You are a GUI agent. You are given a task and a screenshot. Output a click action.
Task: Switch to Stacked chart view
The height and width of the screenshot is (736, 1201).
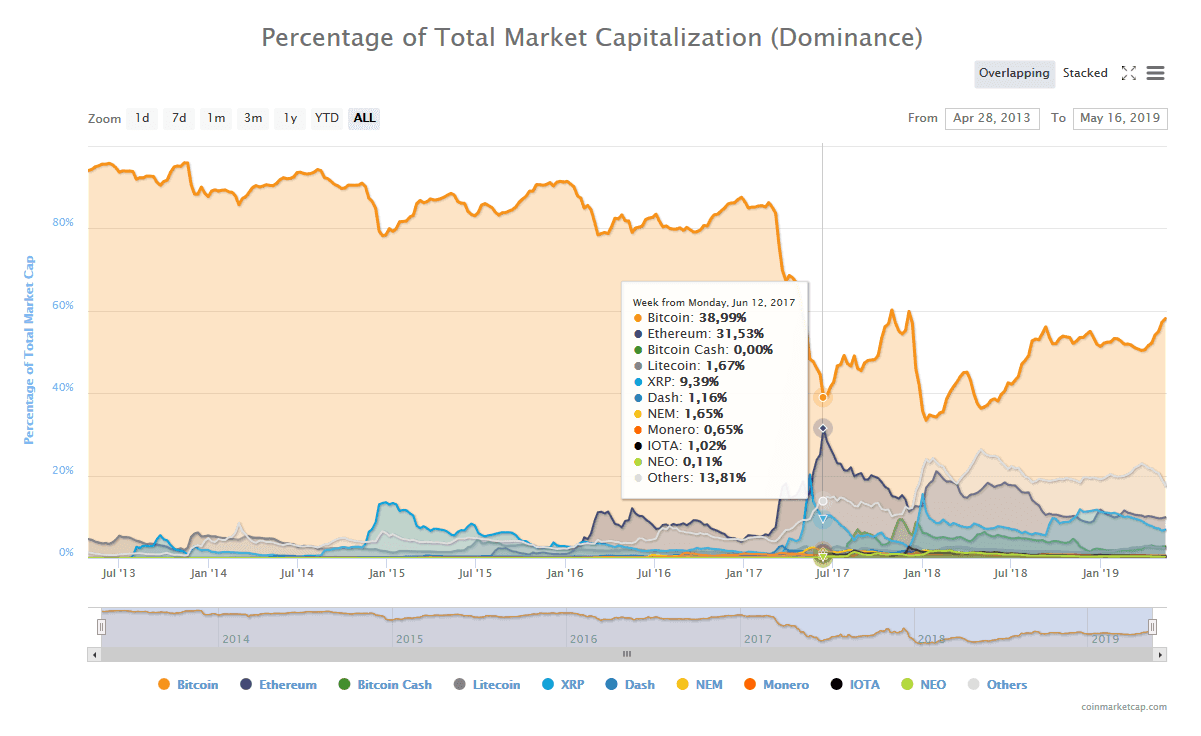coord(1085,73)
